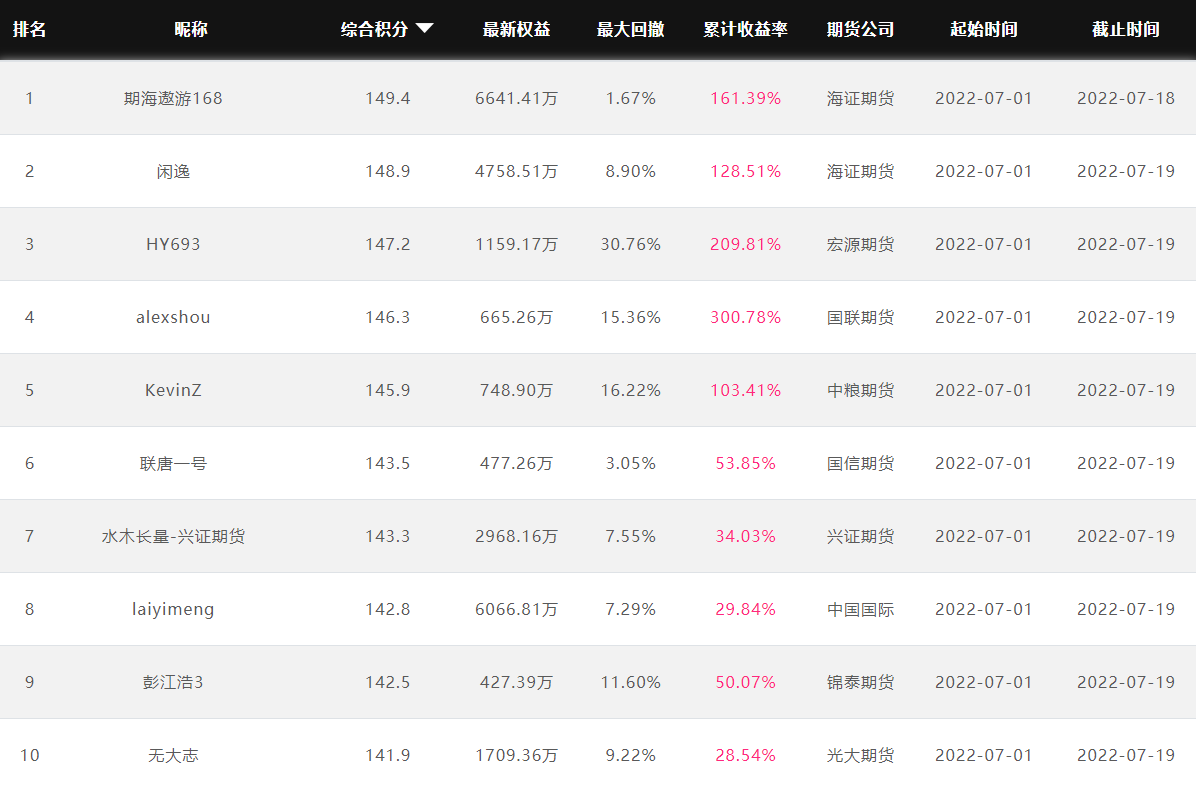Click score value 147.2
The height and width of the screenshot is (789, 1196).
(x=387, y=244)
